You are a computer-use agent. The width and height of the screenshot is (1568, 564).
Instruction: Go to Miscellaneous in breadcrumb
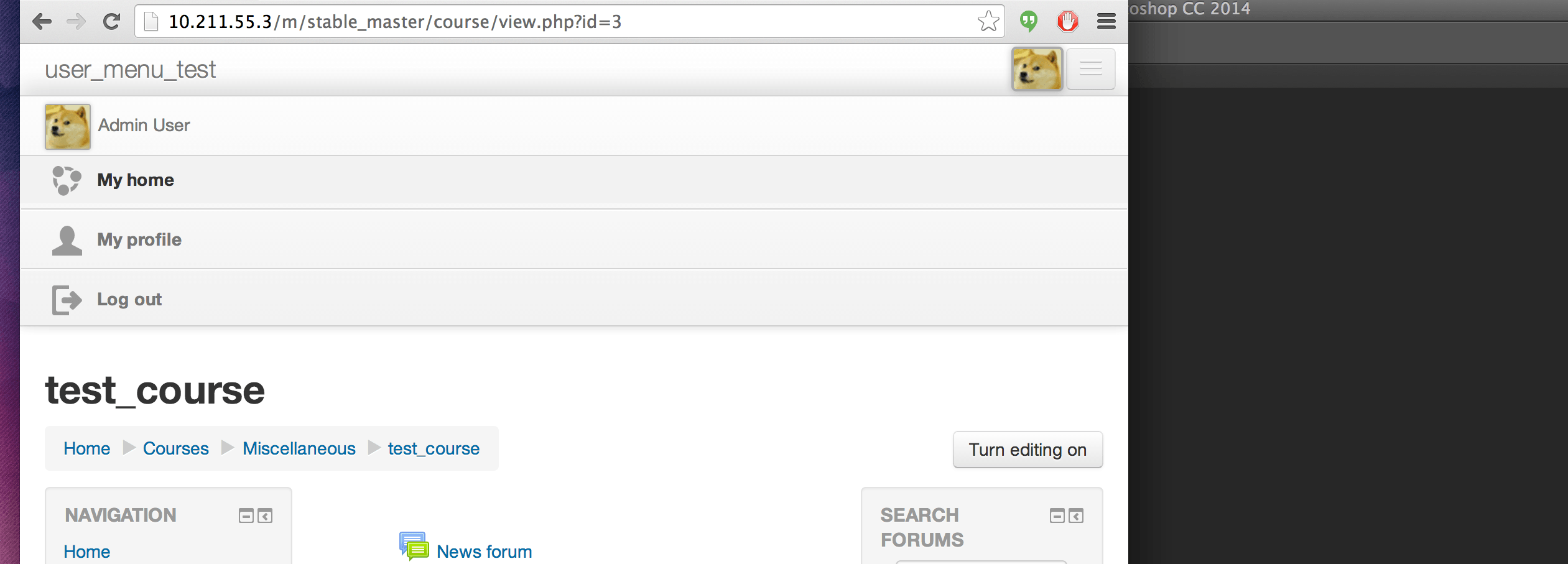tap(299, 448)
